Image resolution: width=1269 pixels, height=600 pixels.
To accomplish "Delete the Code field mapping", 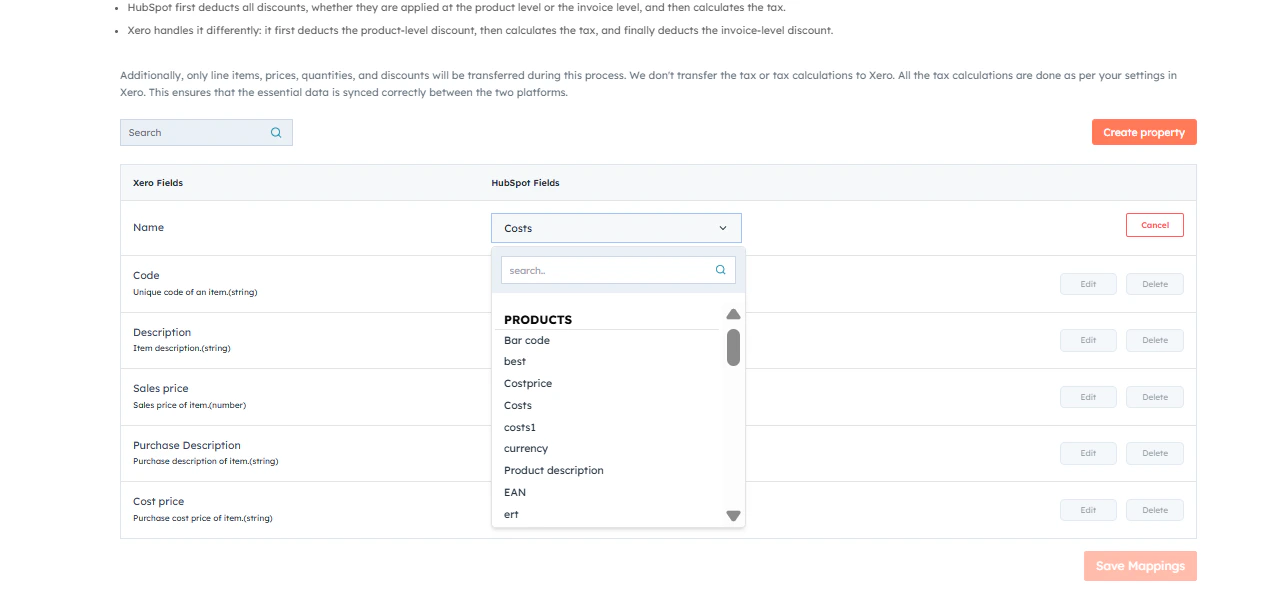I will pyautogui.click(x=1155, y=284).
